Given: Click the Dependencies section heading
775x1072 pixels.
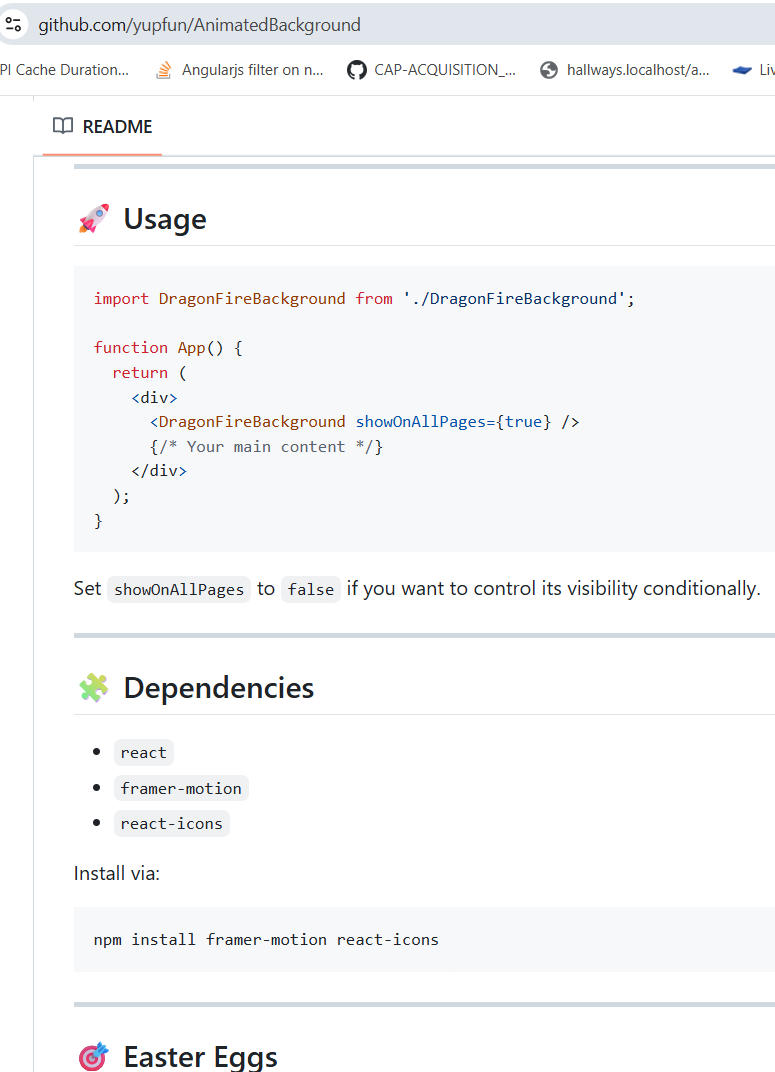Looking at the screenshot, I should (x=219, y=688).
